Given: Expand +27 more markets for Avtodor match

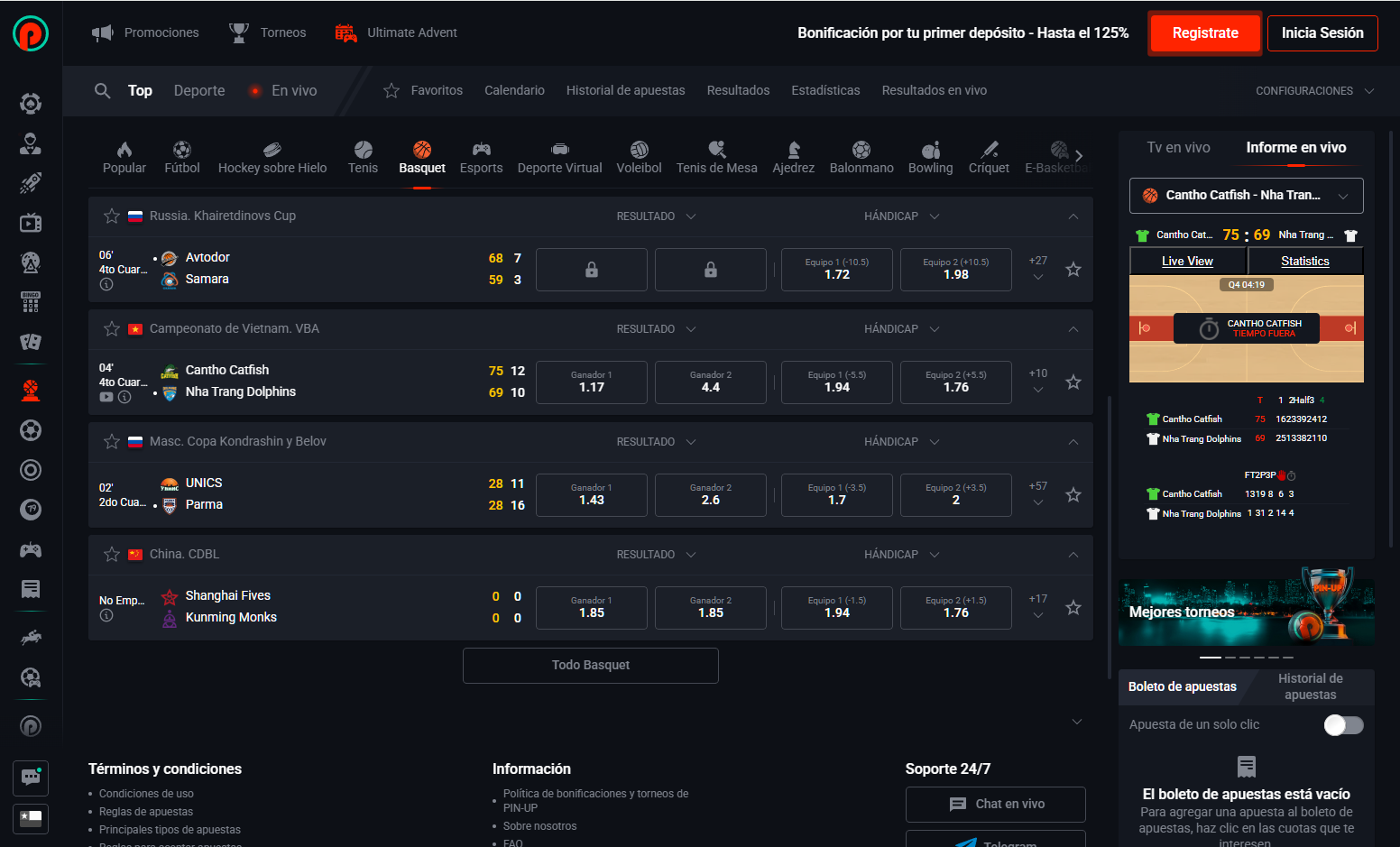Looking at the screenshot, I should [1038, 269].
